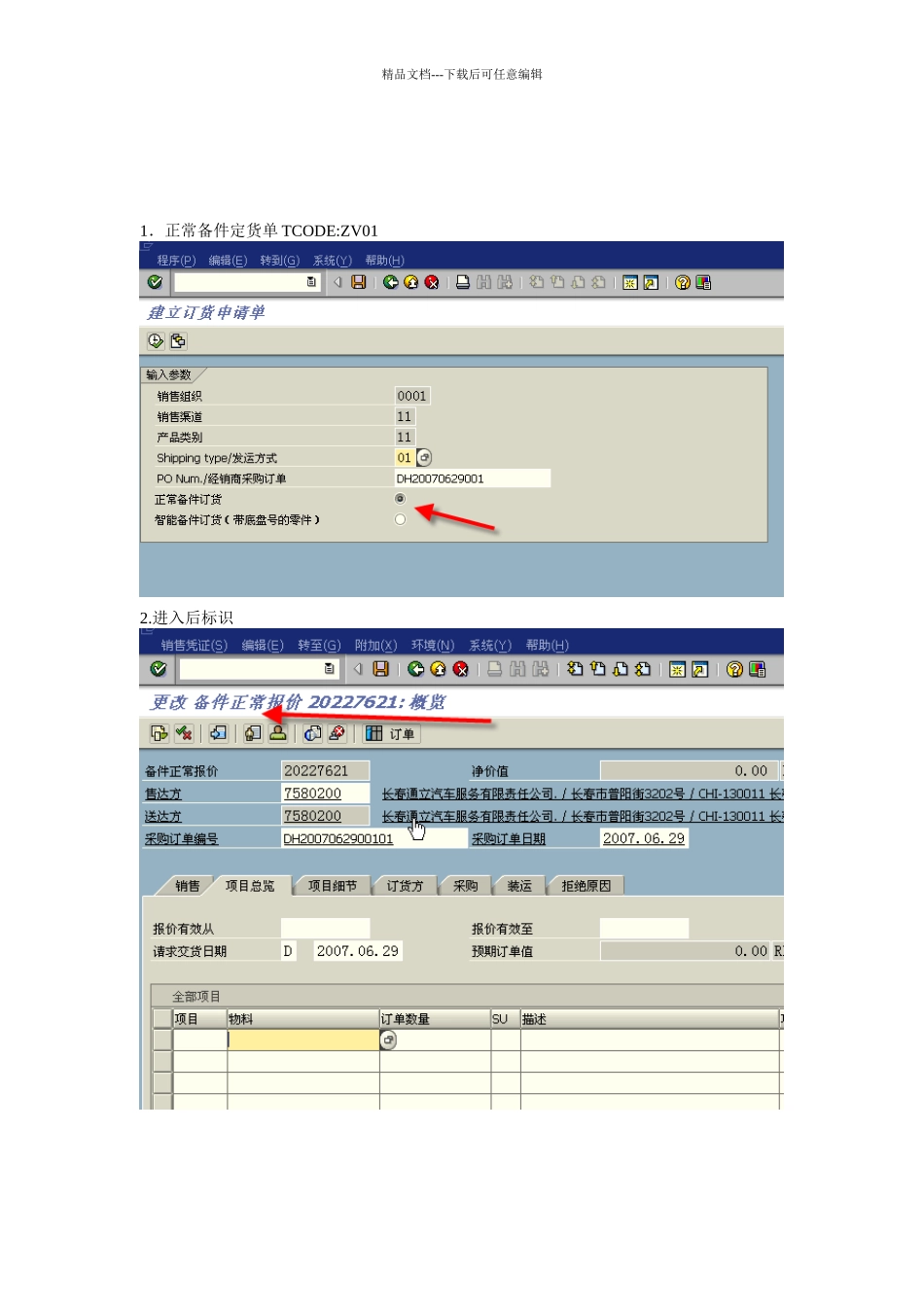
Task: Switch to the 采购 tab
Action: (x=466, y=886)
